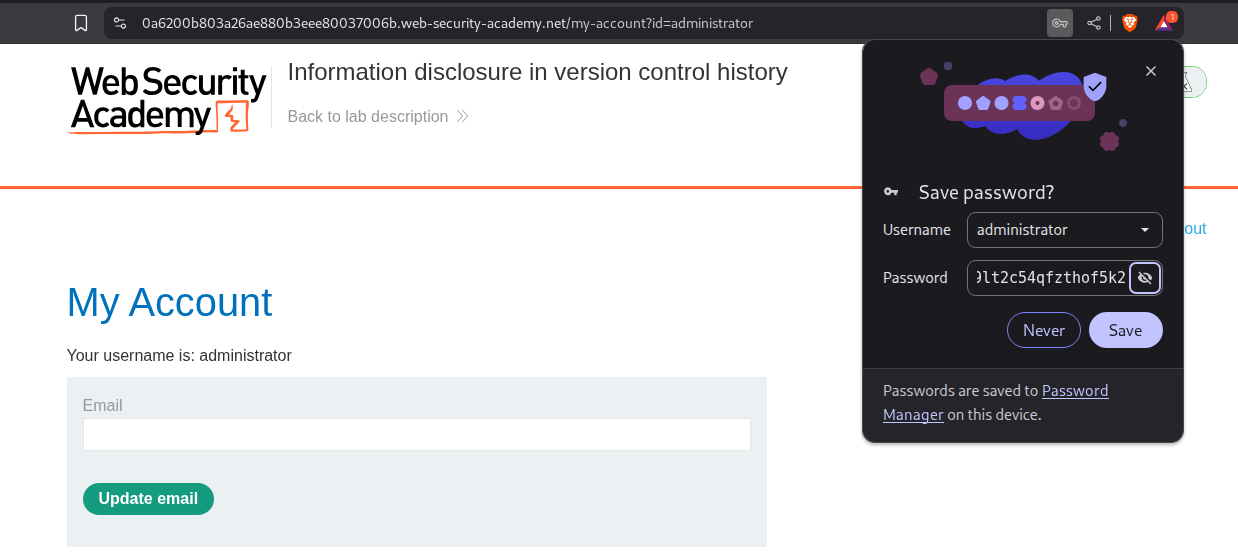Click the bookmark icon left of address bar
1238x556 pixels.
point(81,23)
